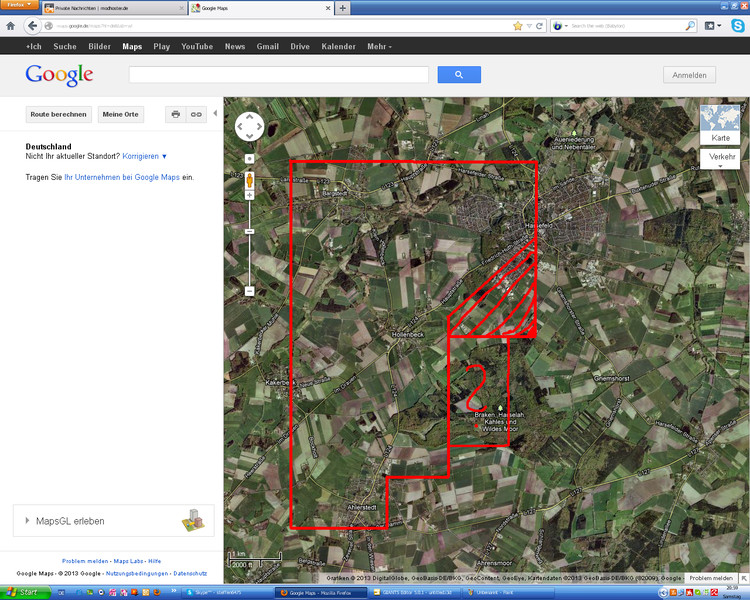Reload the page with the refresh icon

539,26
